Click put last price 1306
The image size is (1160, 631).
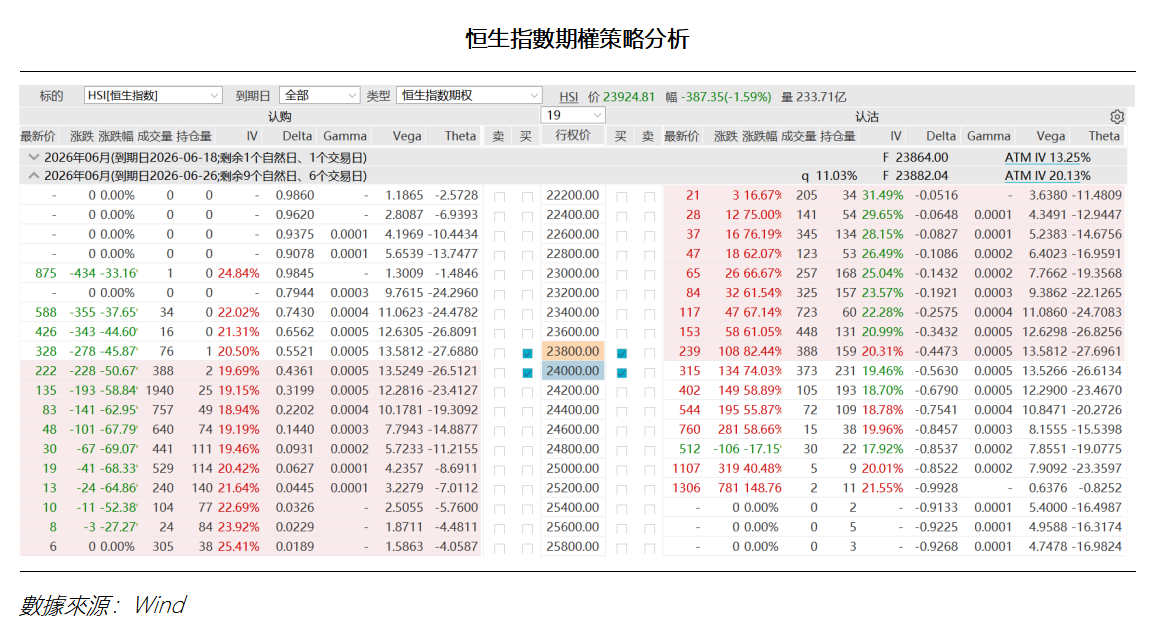tap(686, 488)
